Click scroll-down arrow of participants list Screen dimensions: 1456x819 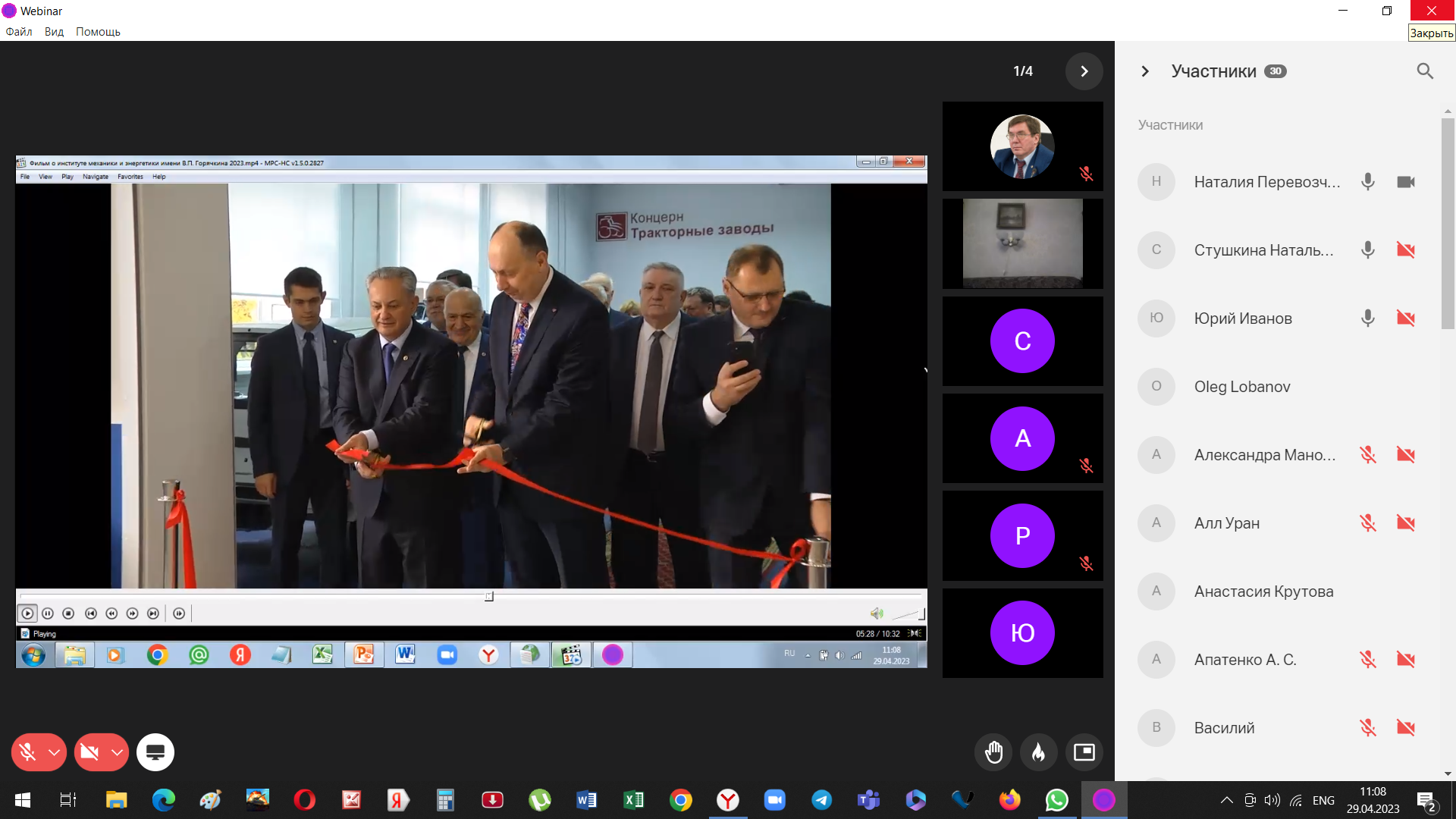coord(1448,773)
